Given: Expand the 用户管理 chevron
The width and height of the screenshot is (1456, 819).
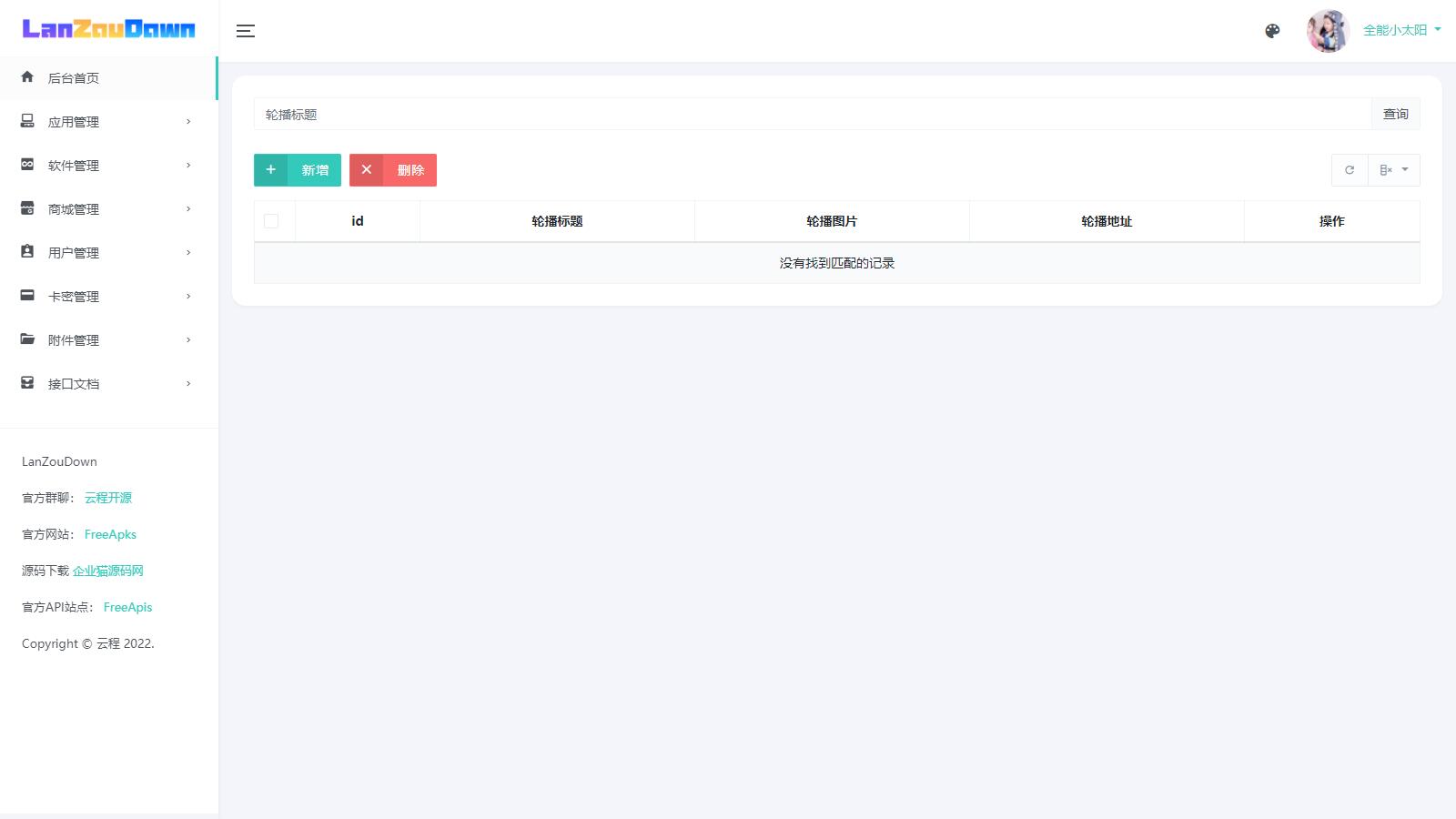Looking at the screenshot, I should [x=188, y=253].
